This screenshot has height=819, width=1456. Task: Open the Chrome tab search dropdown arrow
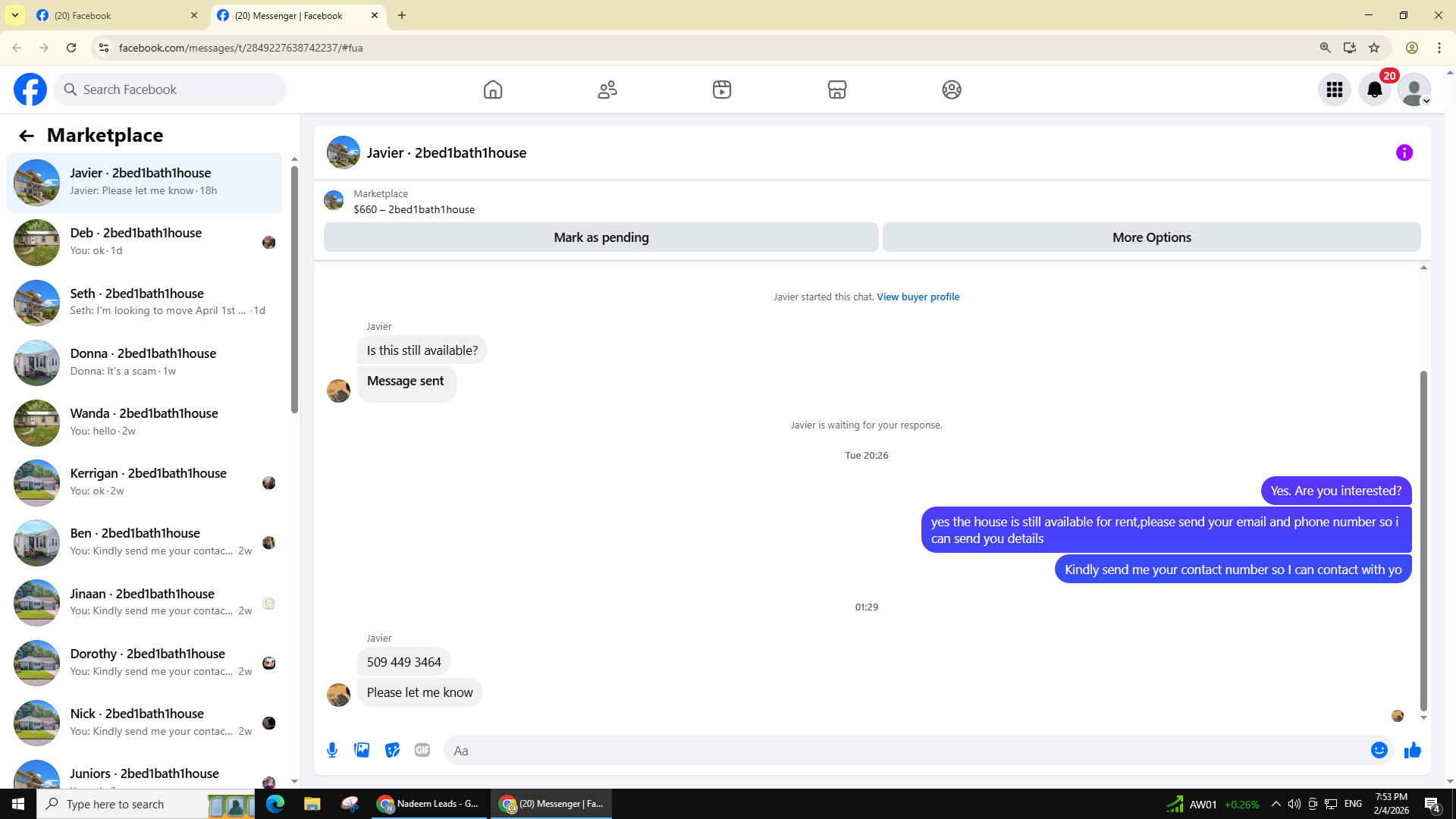pyautogui.click(x=15, y=15)
